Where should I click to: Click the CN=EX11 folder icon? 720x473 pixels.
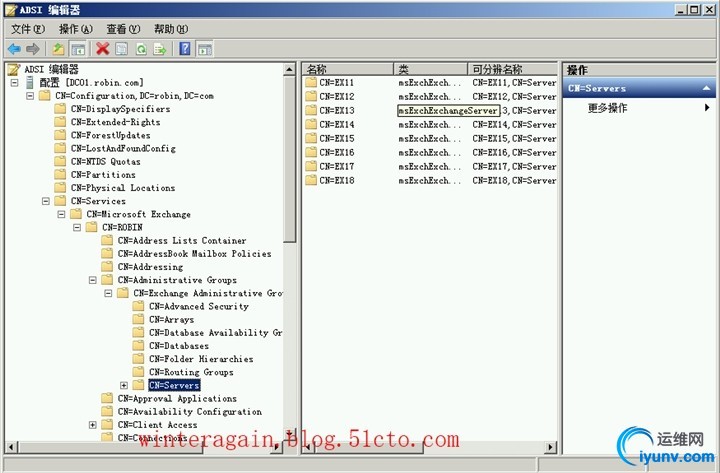click(x=311, y=83)
